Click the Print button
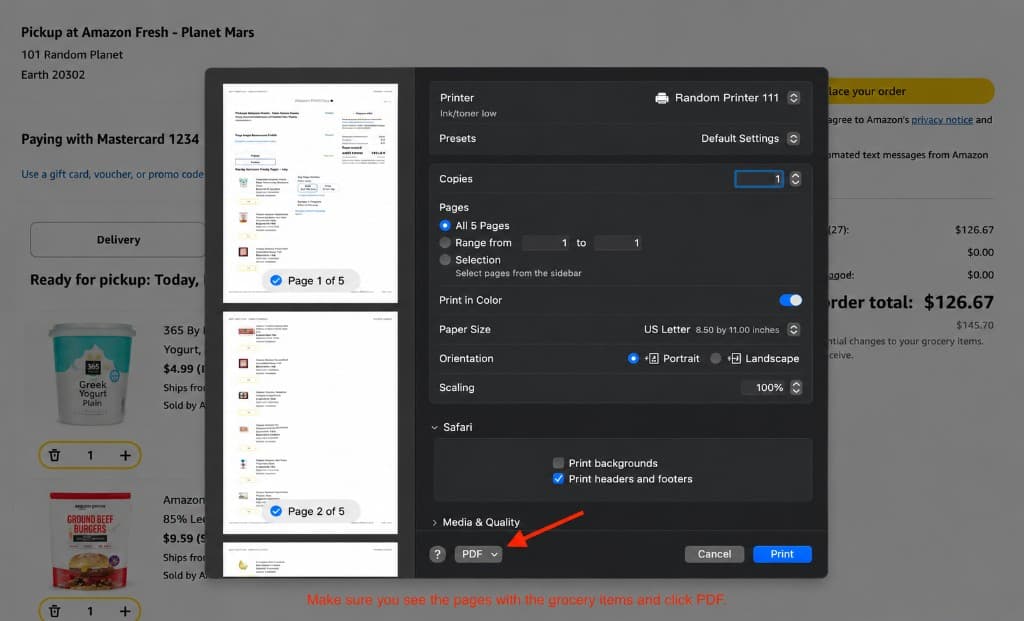 click(x=782, y=554)
